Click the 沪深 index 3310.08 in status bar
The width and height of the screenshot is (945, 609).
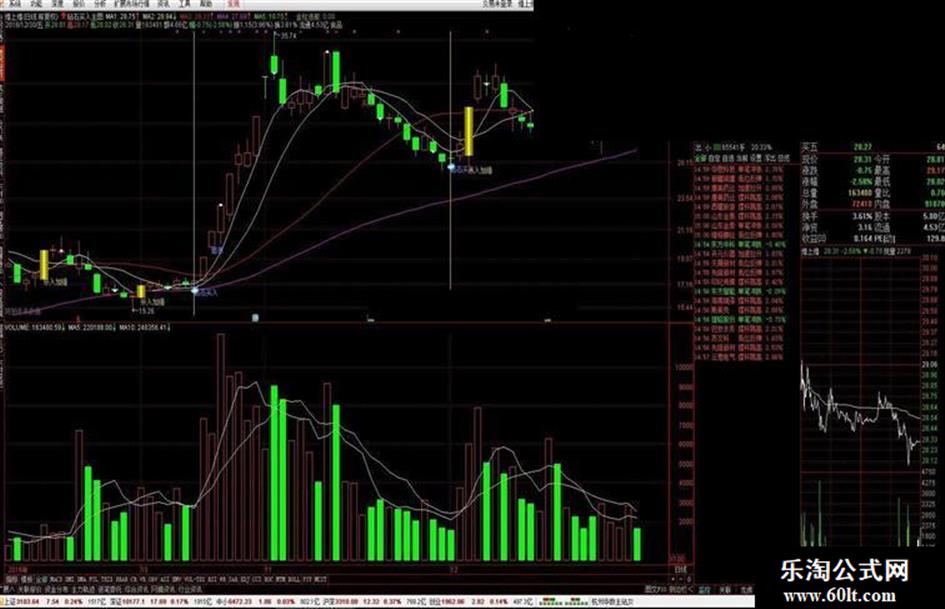click(x=341, y=601)
